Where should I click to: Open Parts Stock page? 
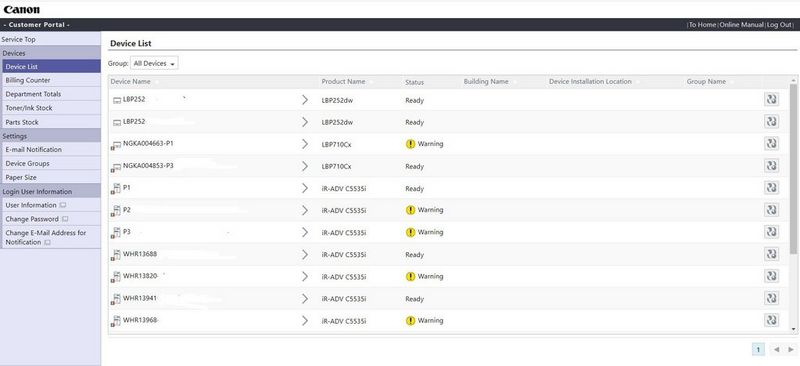(x=52, y=122)
